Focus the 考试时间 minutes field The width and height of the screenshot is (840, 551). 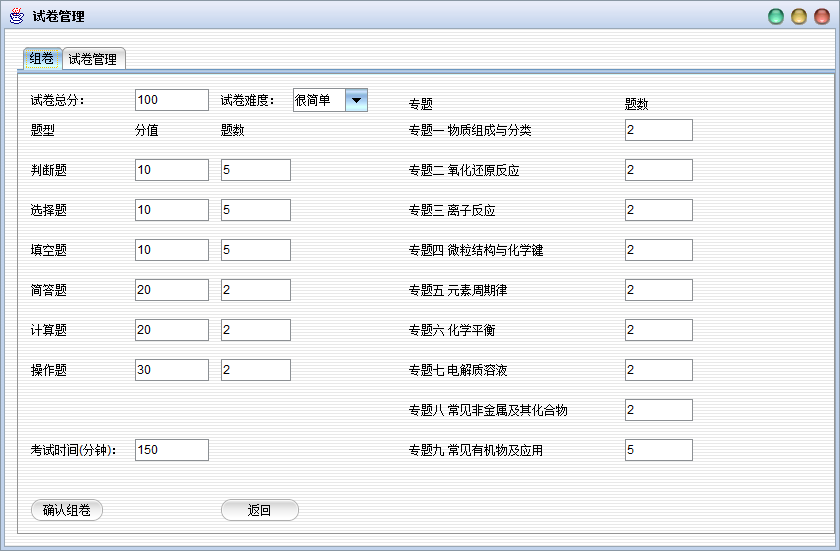[171, 450]
